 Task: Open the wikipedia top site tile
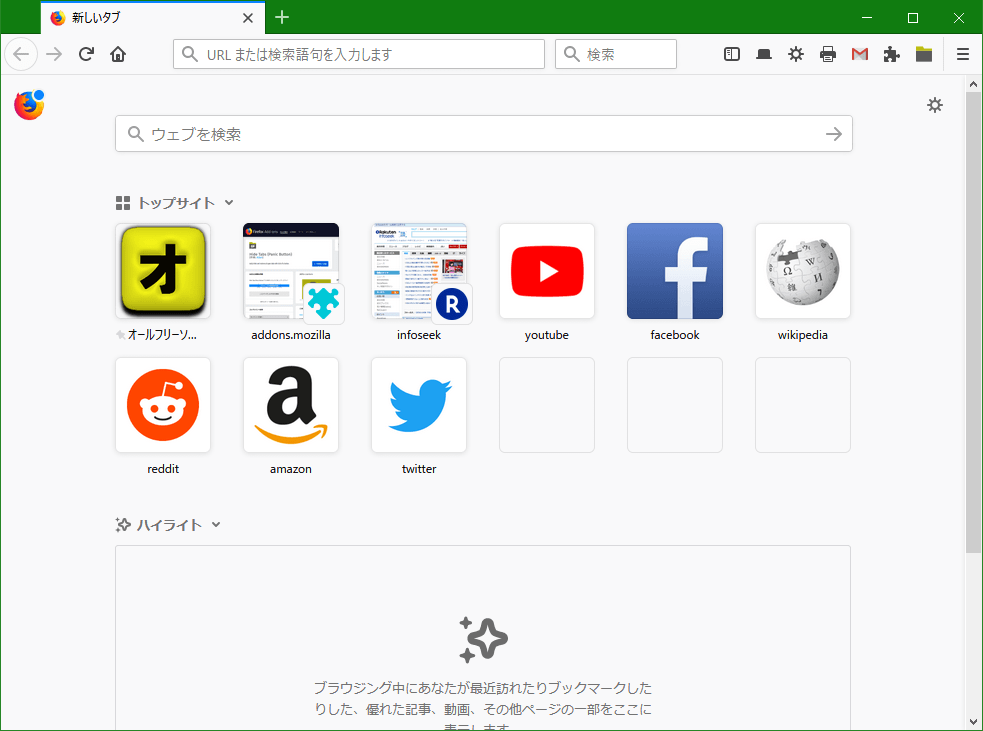click(802, 271)
